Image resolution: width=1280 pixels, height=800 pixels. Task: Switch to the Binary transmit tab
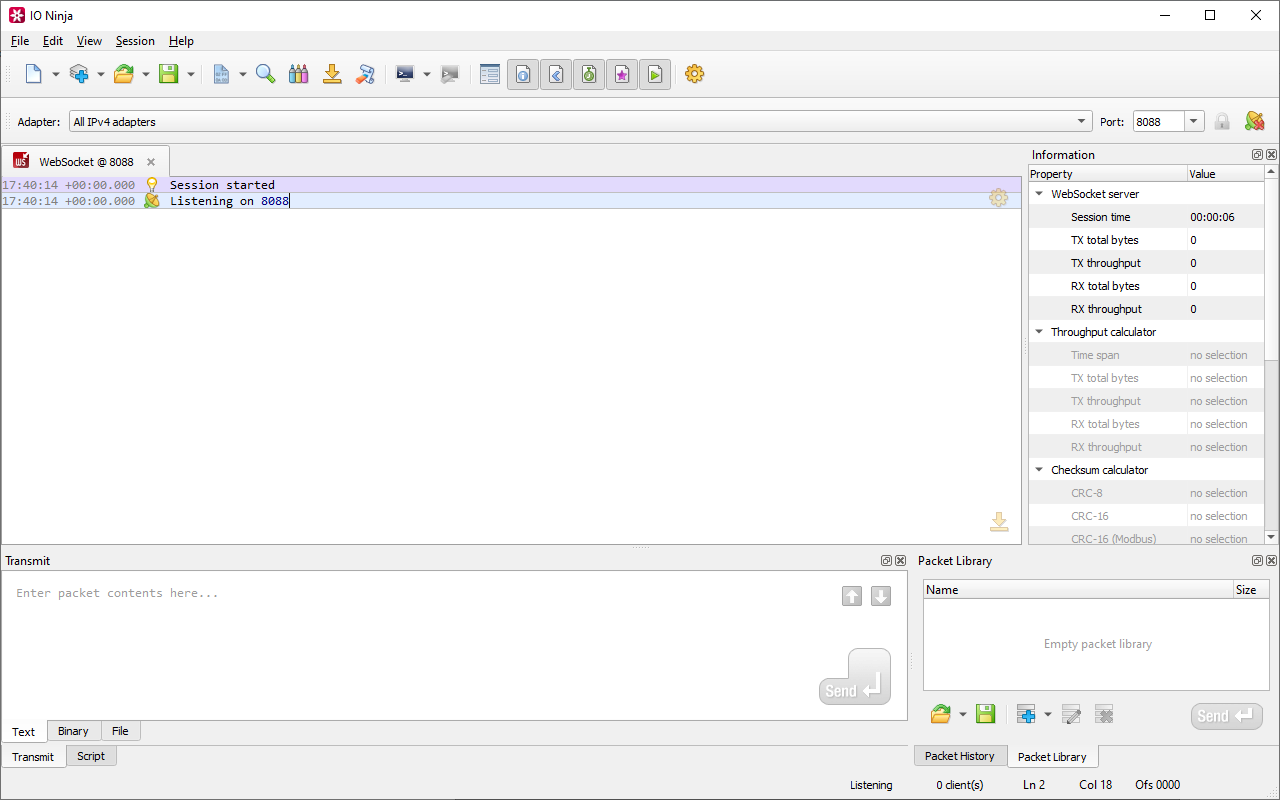pos(73,731)
